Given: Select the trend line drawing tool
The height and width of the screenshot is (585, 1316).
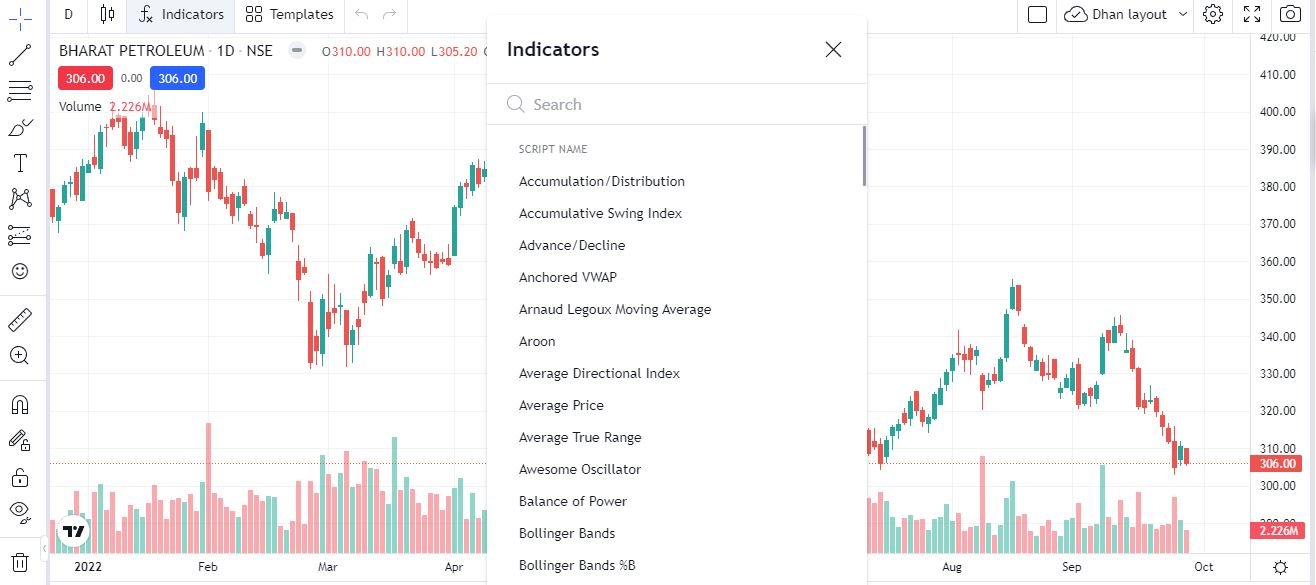Looking at the screenshot, I should [x=20, y=55].
